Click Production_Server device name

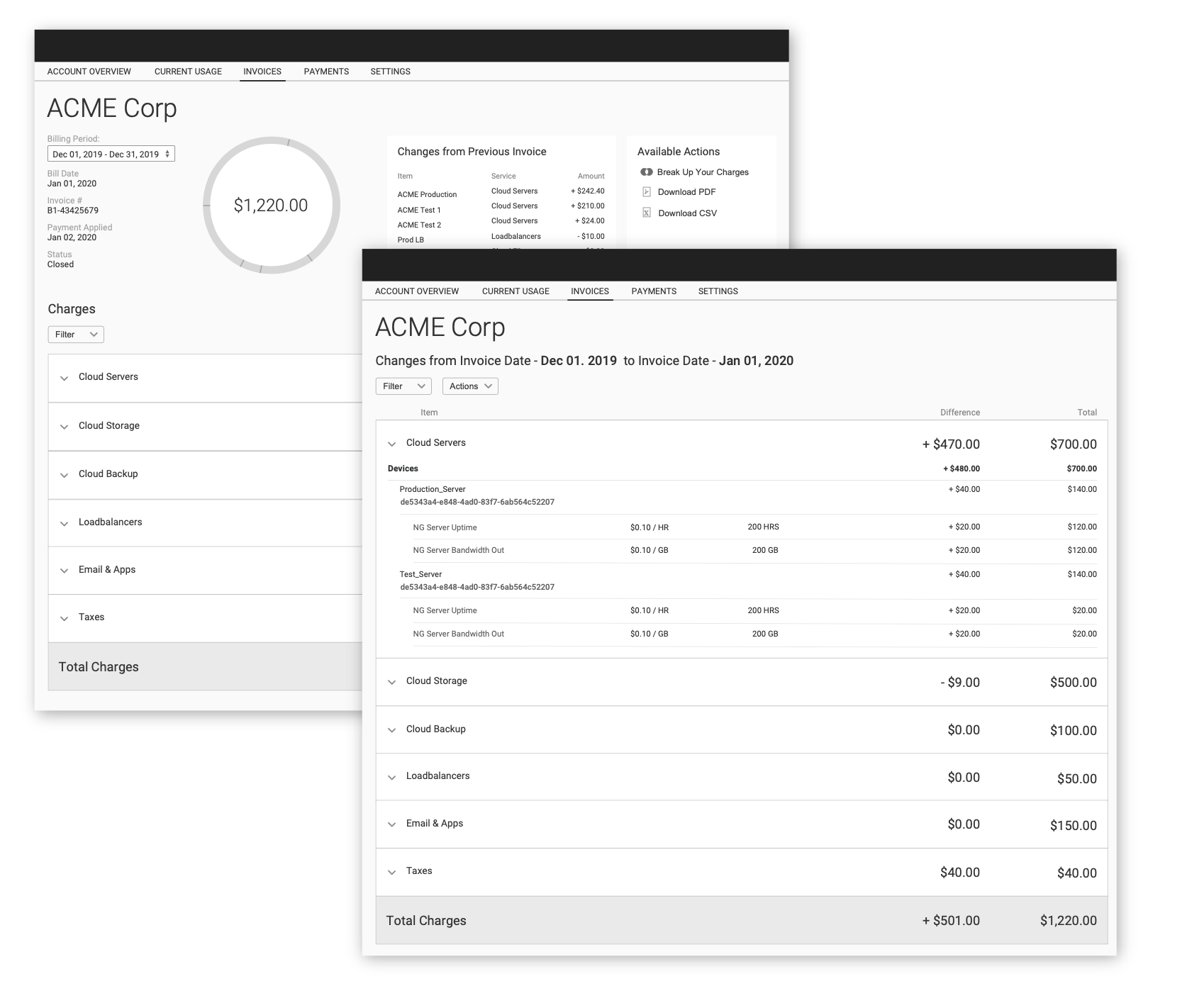coord(433,489)
